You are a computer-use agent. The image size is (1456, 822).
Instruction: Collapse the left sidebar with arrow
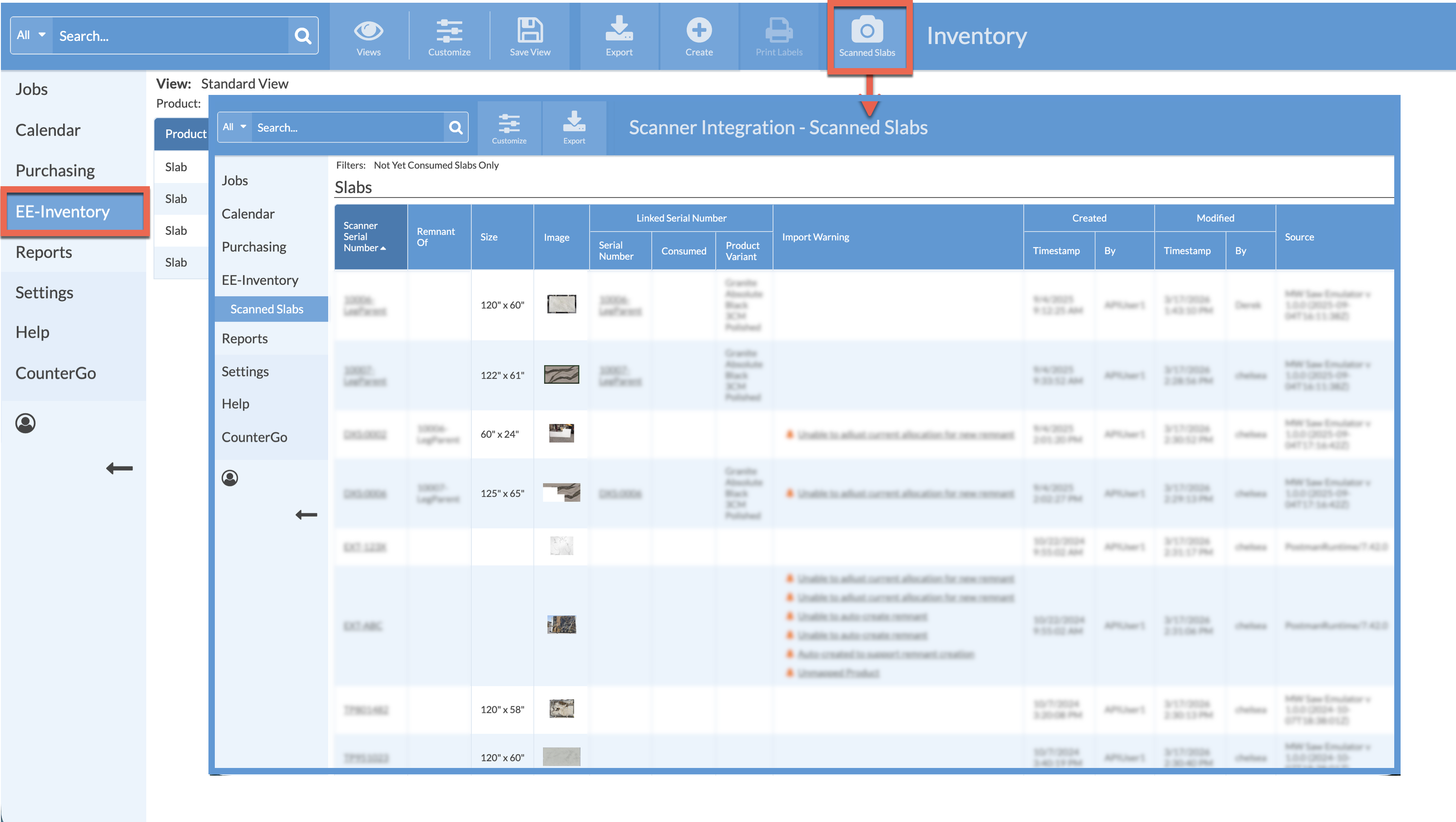(x=119, y=468)
